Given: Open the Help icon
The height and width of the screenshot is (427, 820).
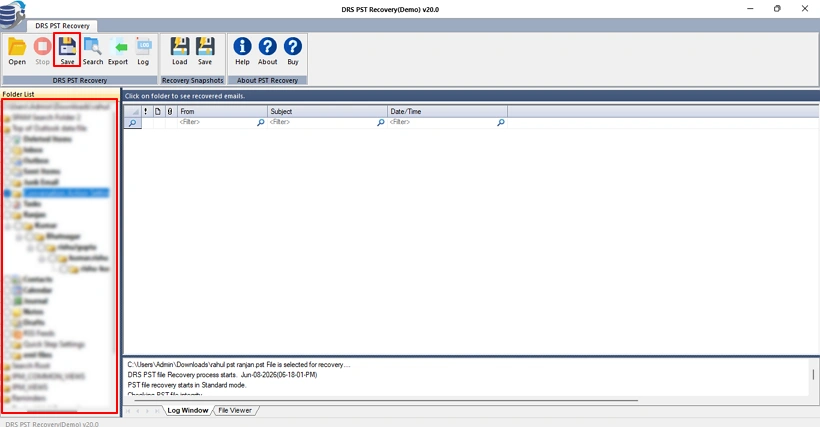Looking at the screenshot, I should (x=242, y=51).
